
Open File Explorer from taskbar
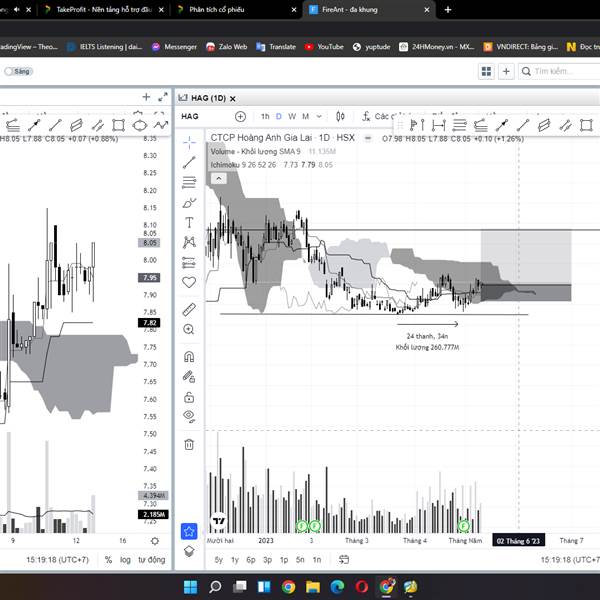point(313,586)
